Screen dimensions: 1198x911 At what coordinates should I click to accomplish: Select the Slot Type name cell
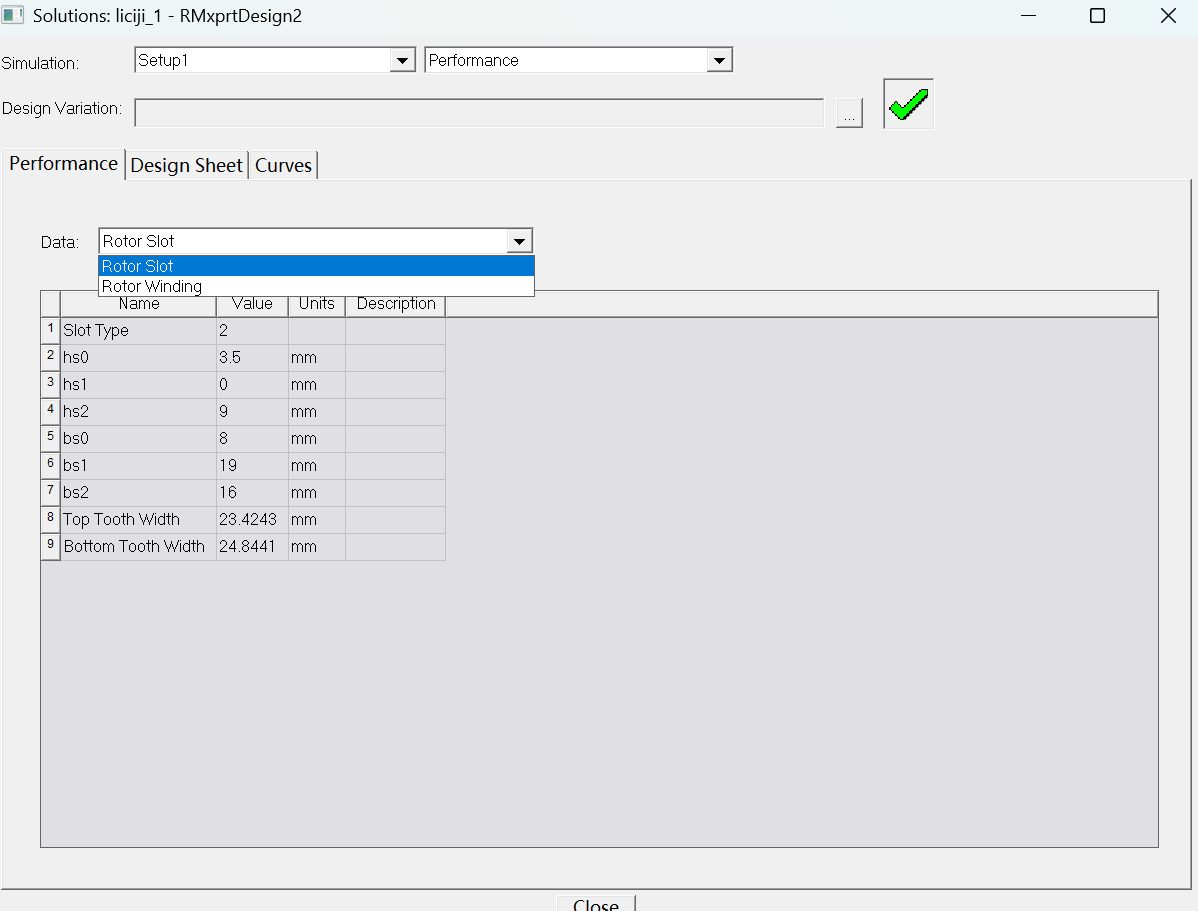click(138, 330)
